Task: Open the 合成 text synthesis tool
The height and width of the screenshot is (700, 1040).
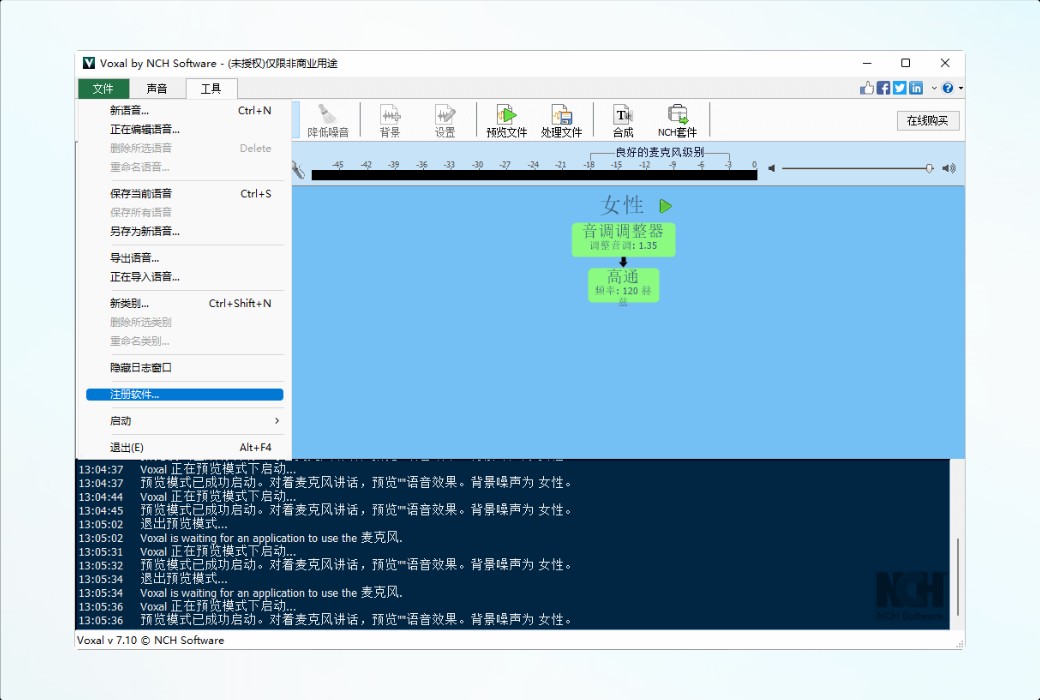Action: [623, 121]
